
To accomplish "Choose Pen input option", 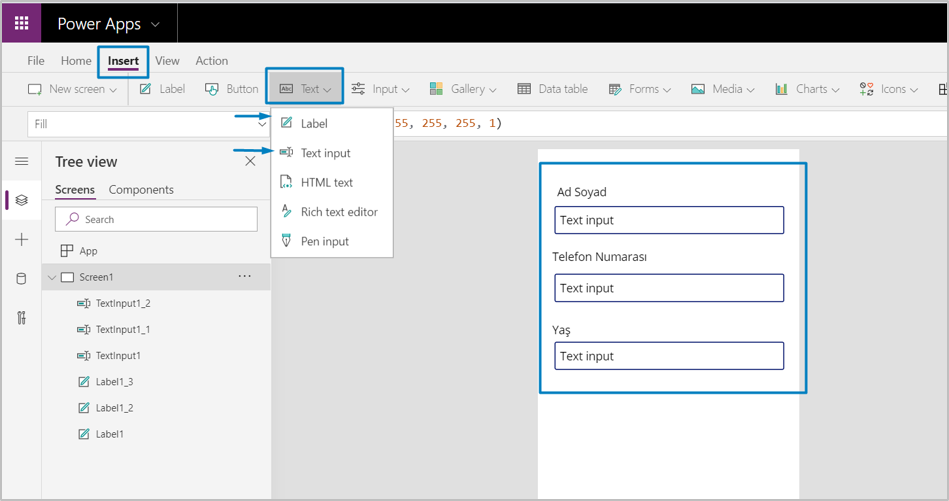I will coord(332,241).
